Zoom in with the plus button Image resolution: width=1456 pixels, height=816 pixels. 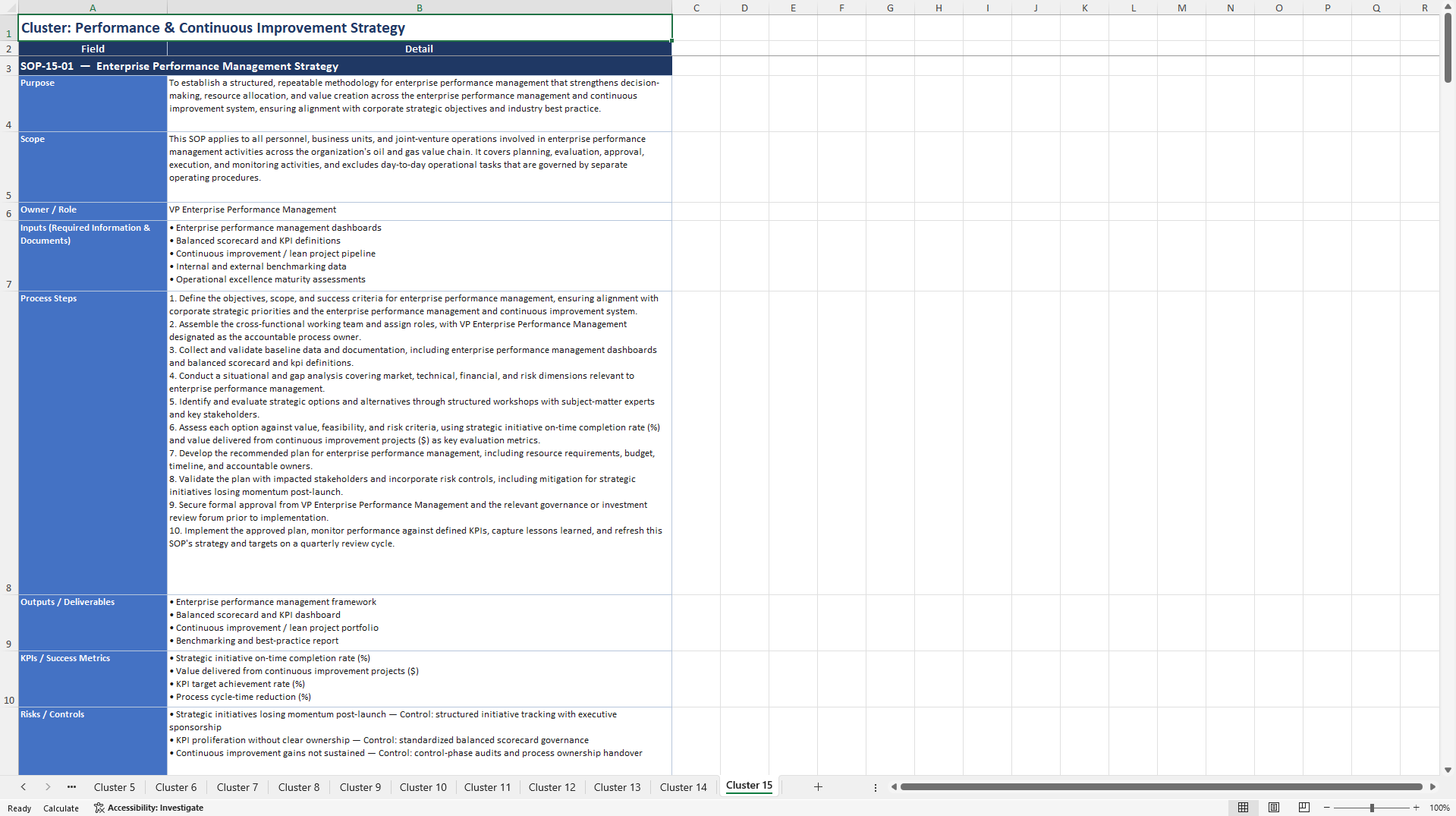pyautogui.click(x=1417, y=808)
